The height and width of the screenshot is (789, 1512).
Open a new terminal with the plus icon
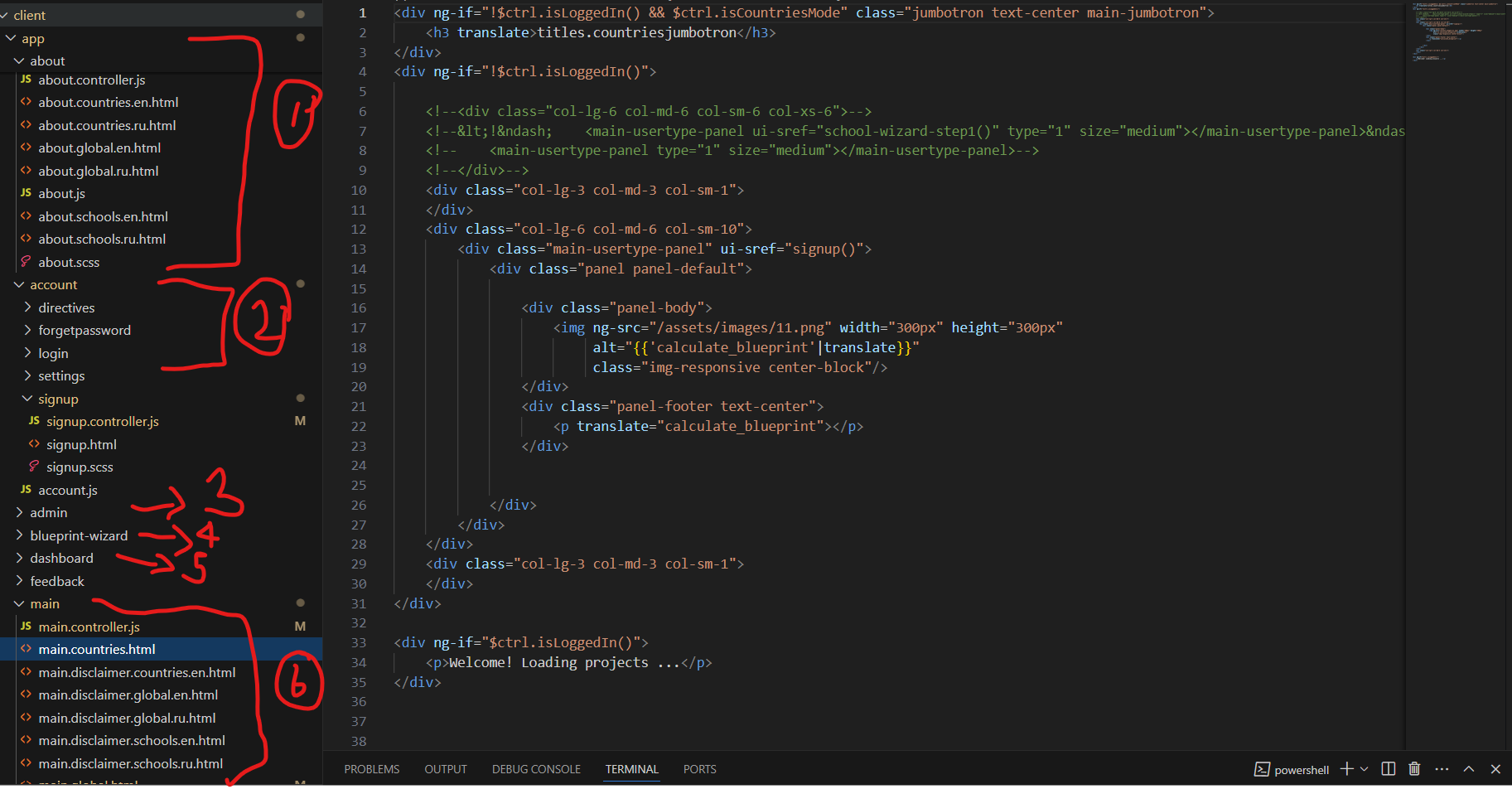1347,768
